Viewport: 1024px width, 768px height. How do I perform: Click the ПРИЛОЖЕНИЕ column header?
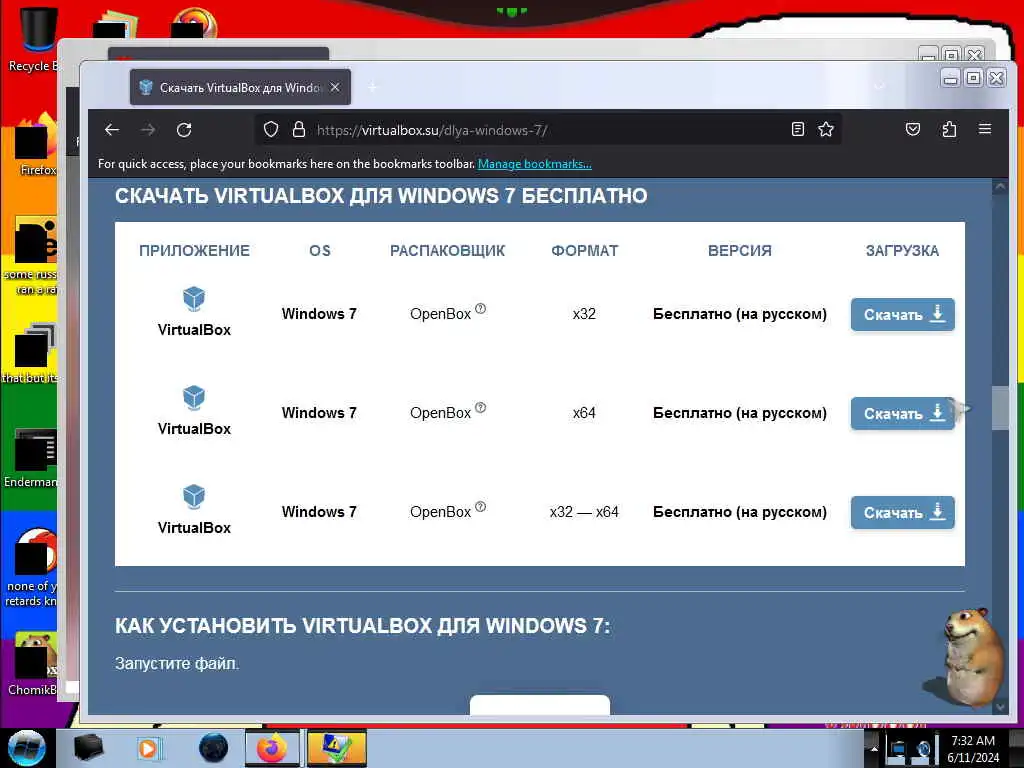pyautogui.click(x=195, y=251)
